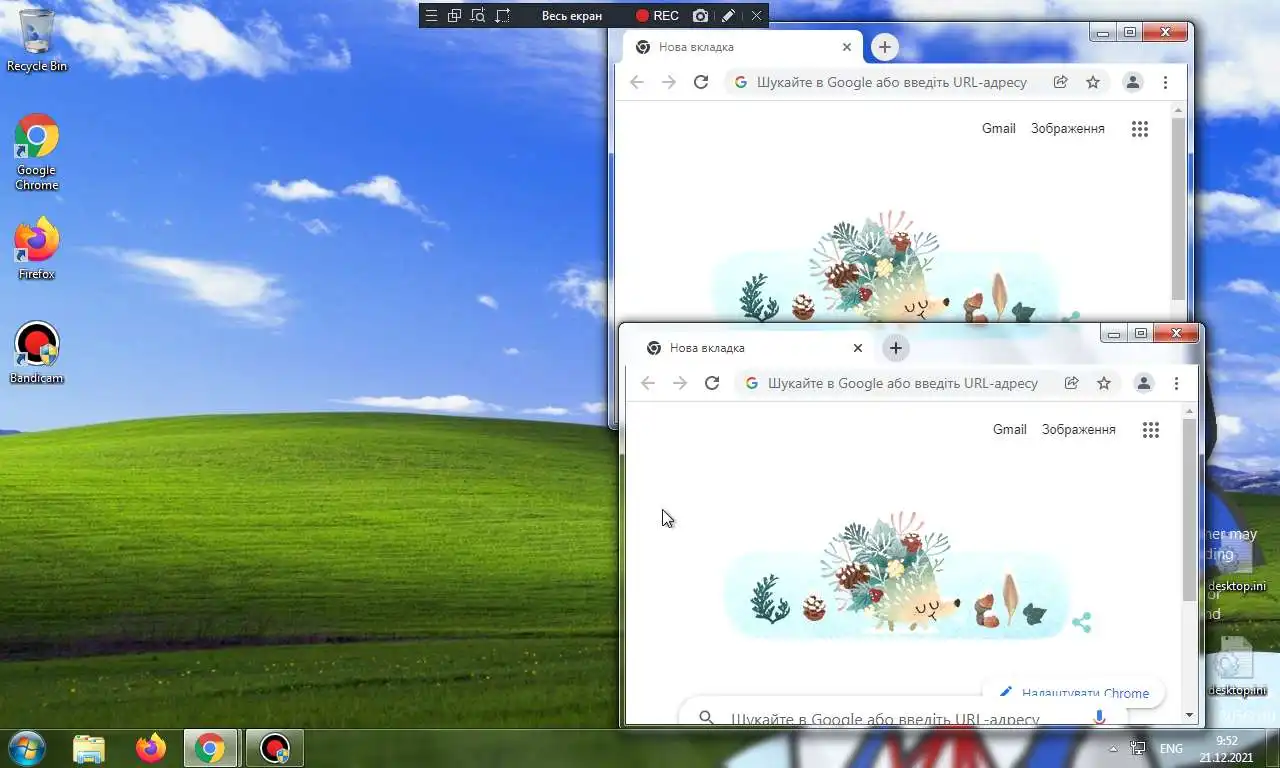Open ENG language indicator in tray
The image size is (1280, 768).
click(1171, 749)
